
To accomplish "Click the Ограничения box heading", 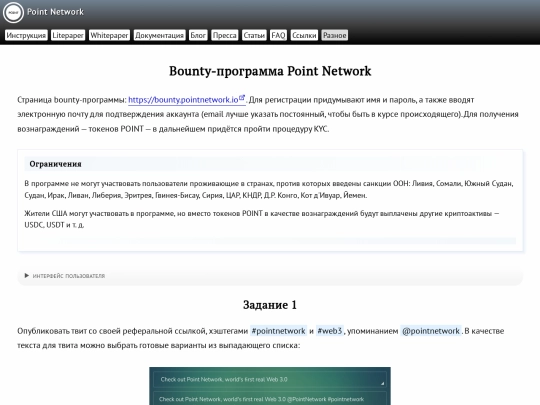I will coord(55,164).
